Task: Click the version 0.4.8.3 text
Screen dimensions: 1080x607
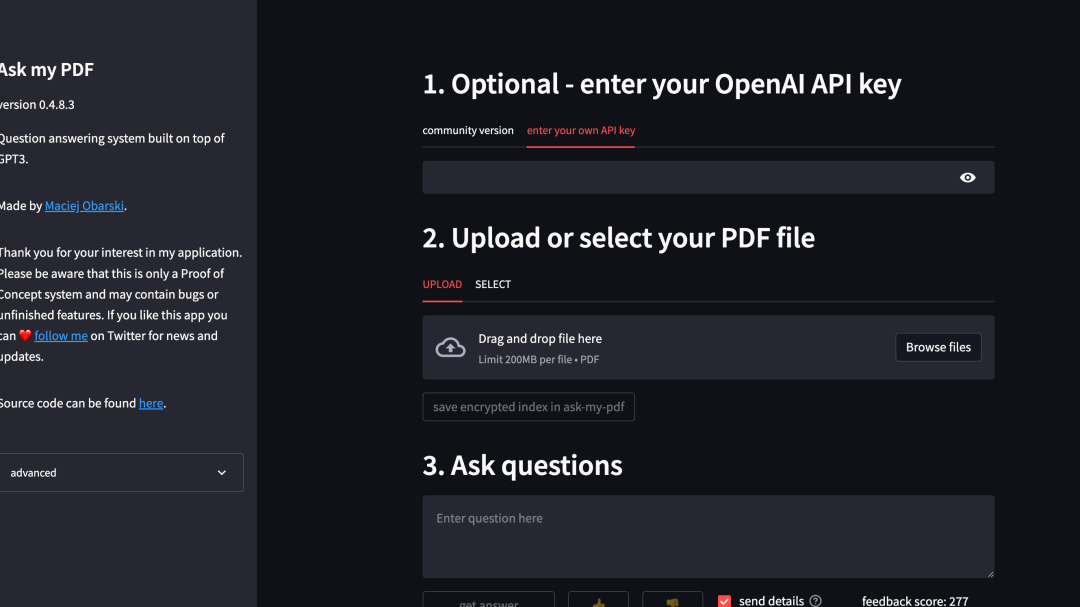Action: pyautogui.click(x=37, y=105)
